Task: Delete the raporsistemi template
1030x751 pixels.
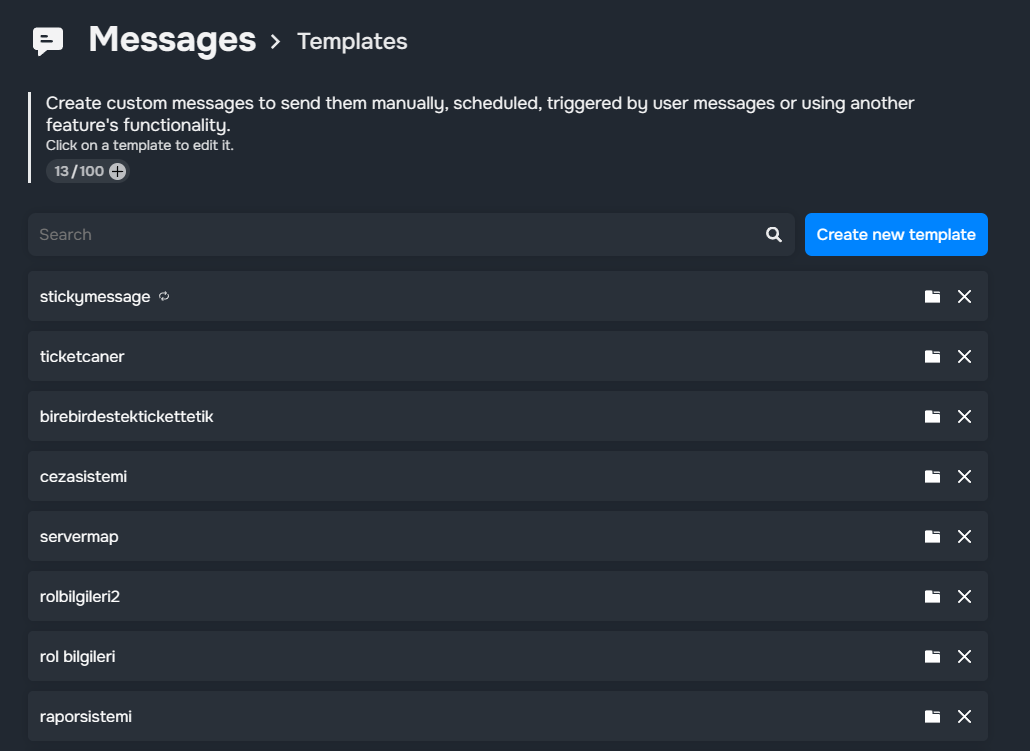Action: 964,717
